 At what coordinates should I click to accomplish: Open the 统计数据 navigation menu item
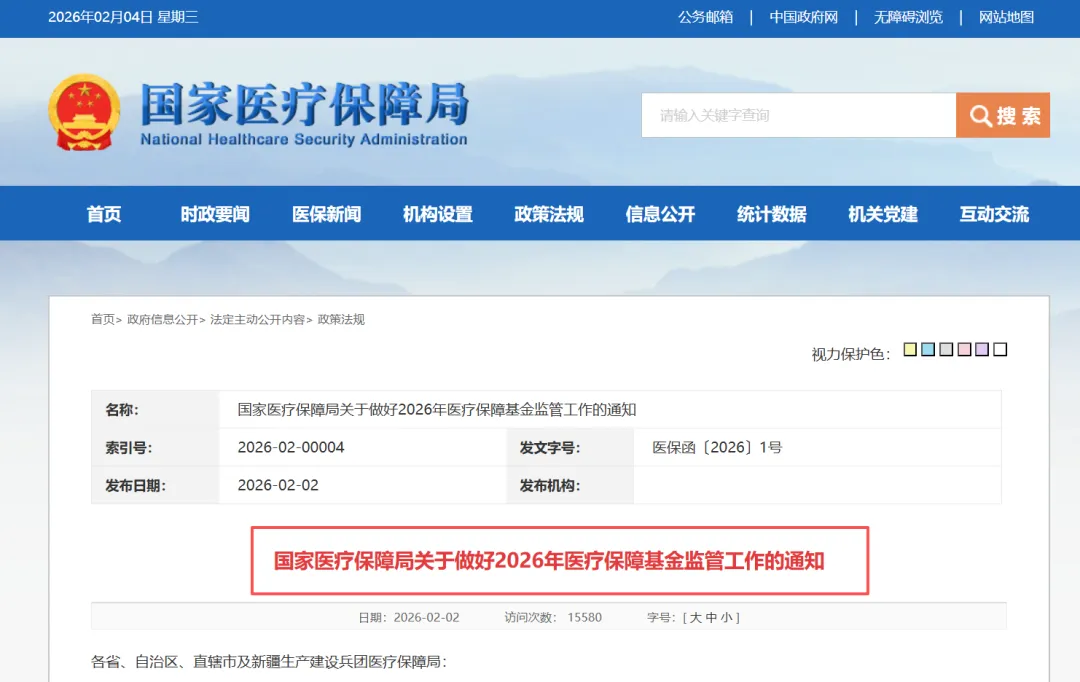770,213
